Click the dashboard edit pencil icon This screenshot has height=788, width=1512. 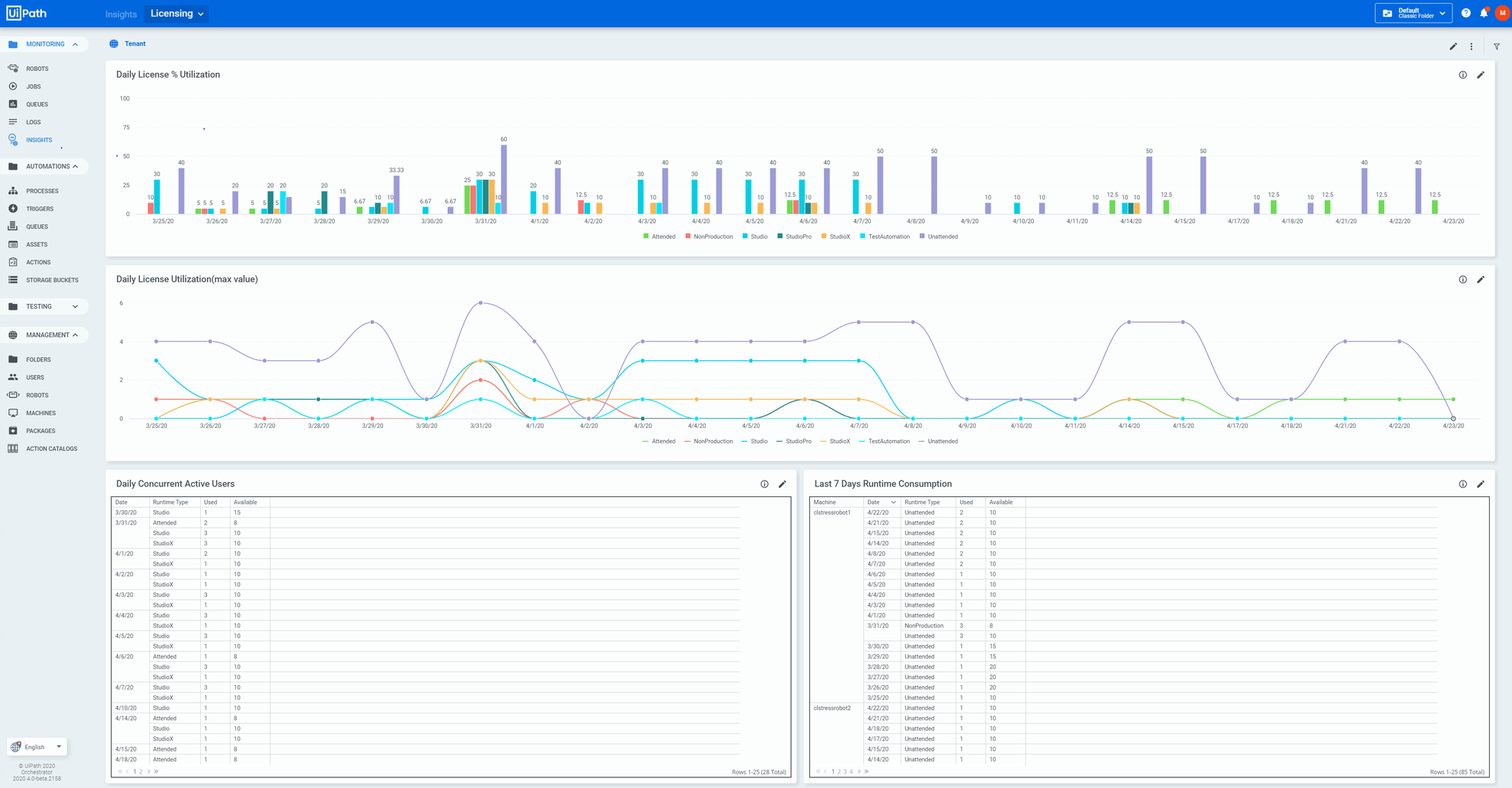[1453, 46]
